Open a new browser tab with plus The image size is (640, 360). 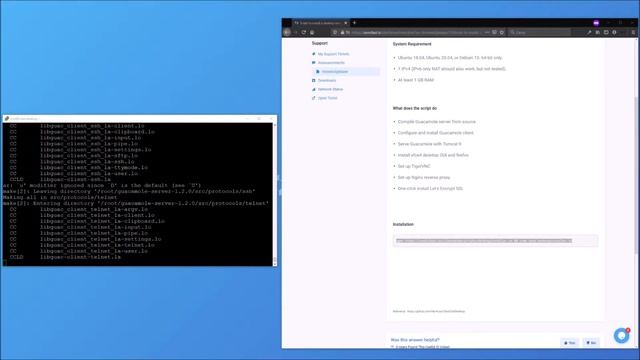coord(354,23)
